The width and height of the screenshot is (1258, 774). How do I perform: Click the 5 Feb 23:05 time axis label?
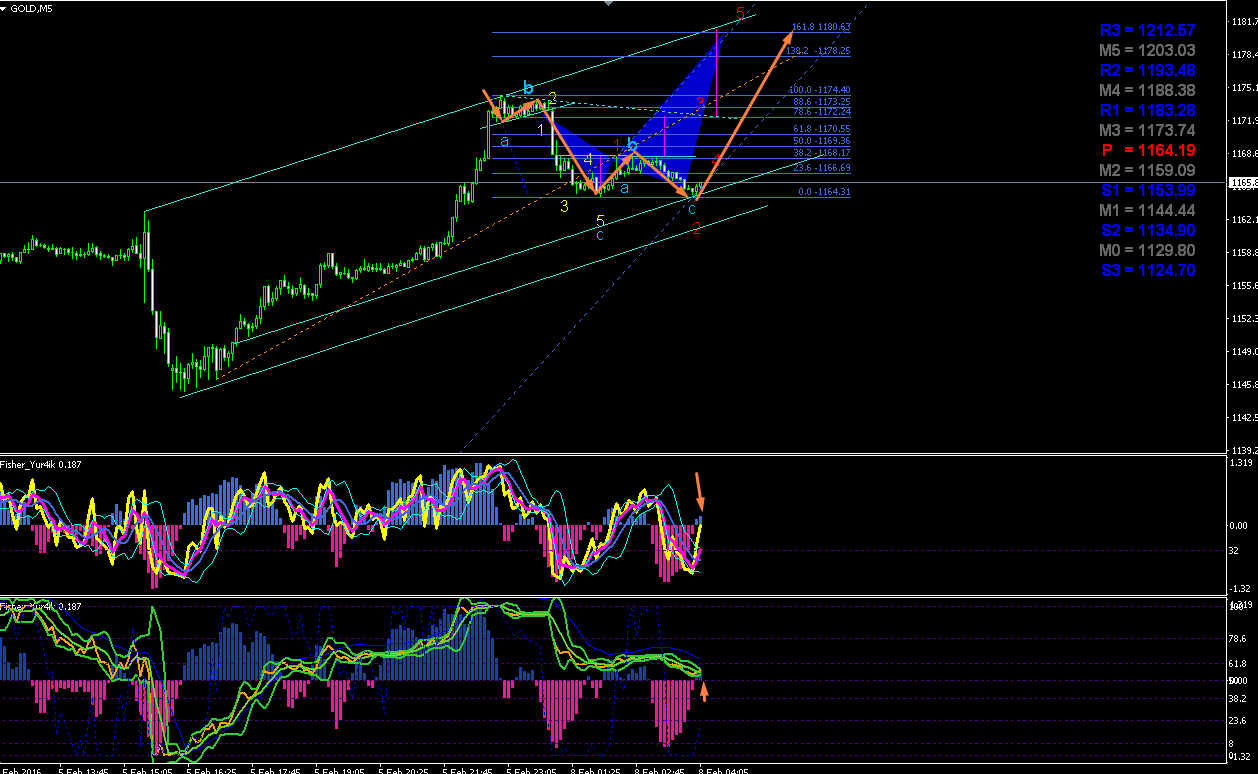click(x=531, y=770)
